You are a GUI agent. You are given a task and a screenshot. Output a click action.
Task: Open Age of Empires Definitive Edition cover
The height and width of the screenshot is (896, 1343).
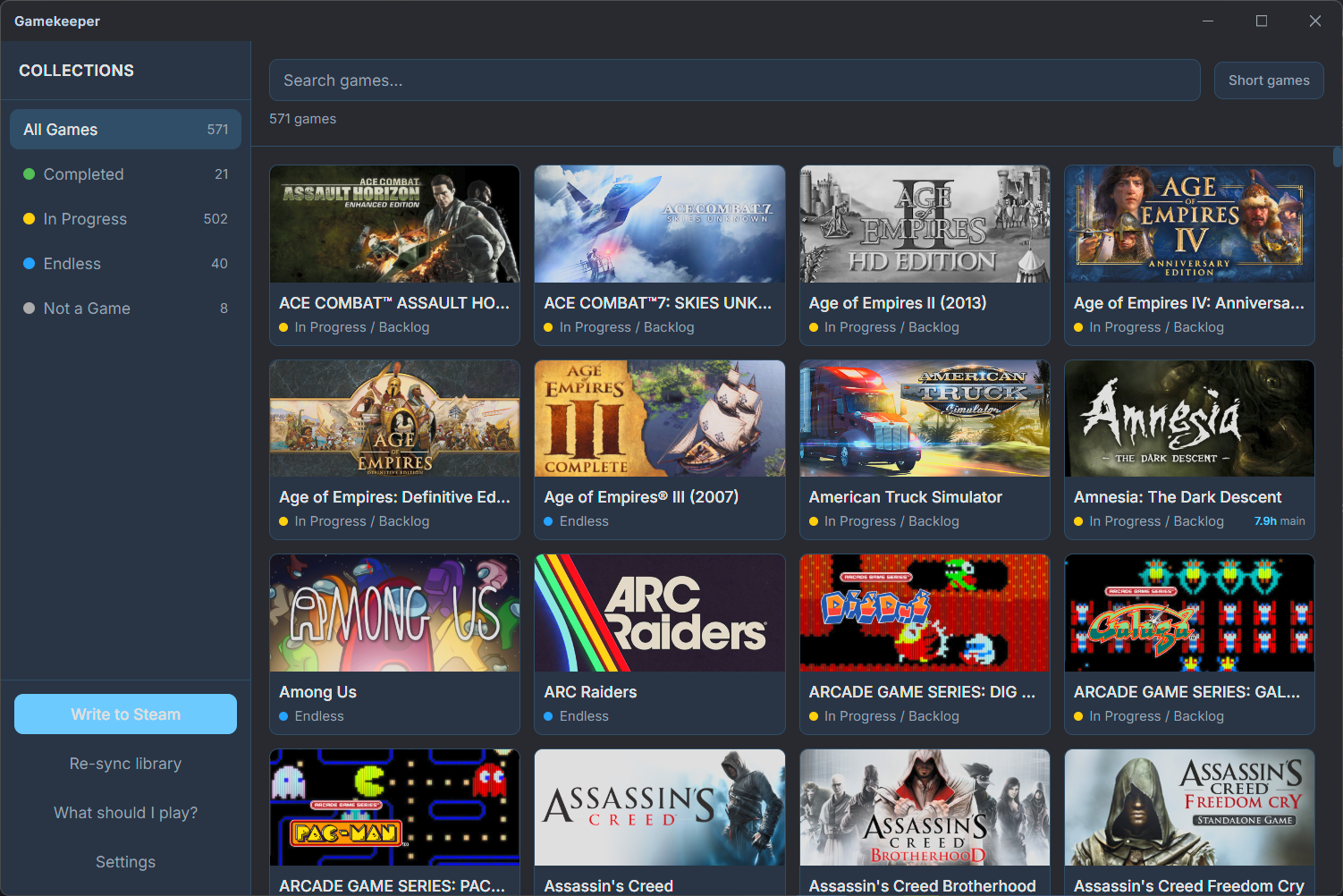click(x=394, y=418)
